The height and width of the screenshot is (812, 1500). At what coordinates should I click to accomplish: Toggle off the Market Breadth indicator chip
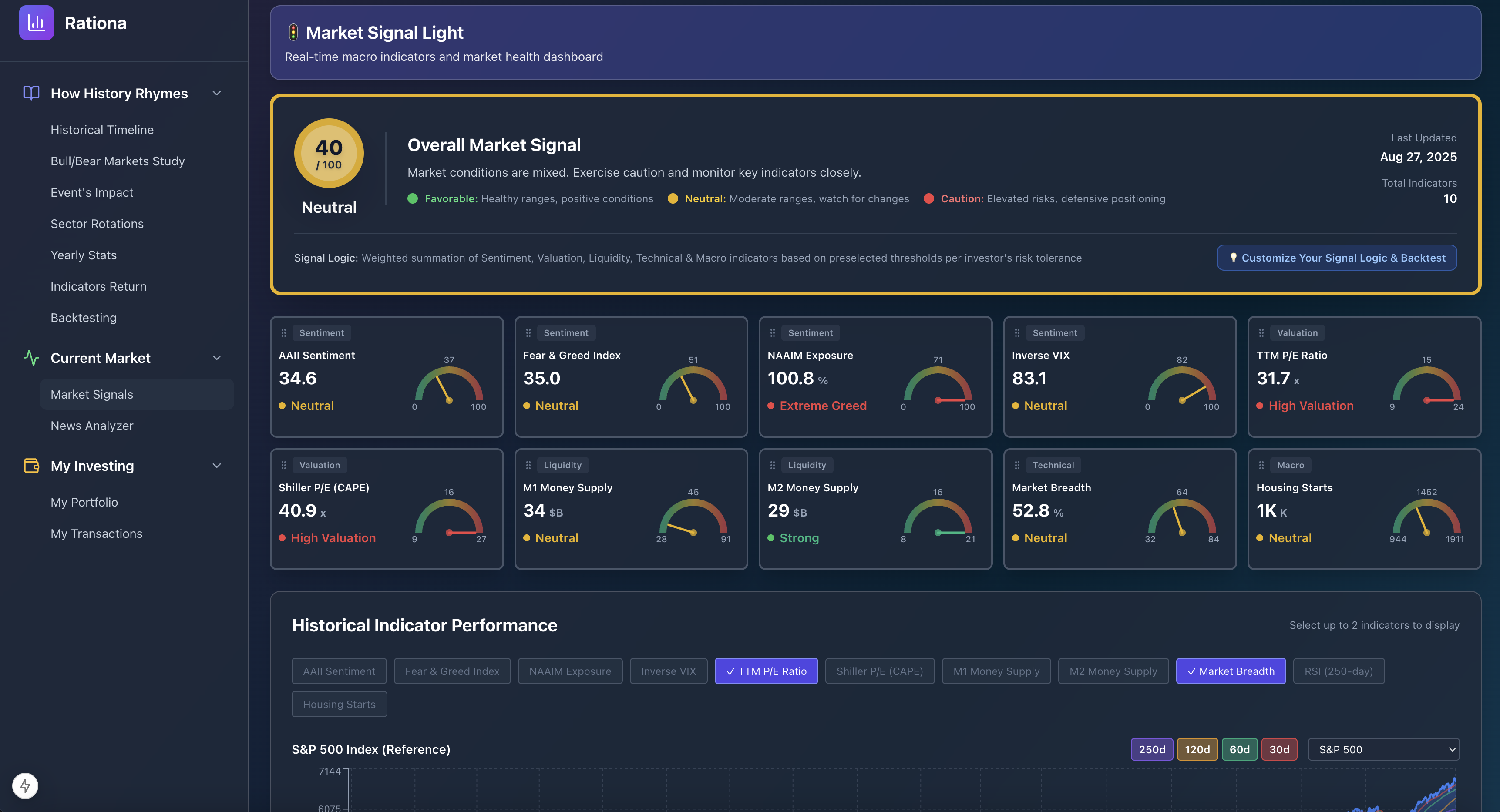1231,671
